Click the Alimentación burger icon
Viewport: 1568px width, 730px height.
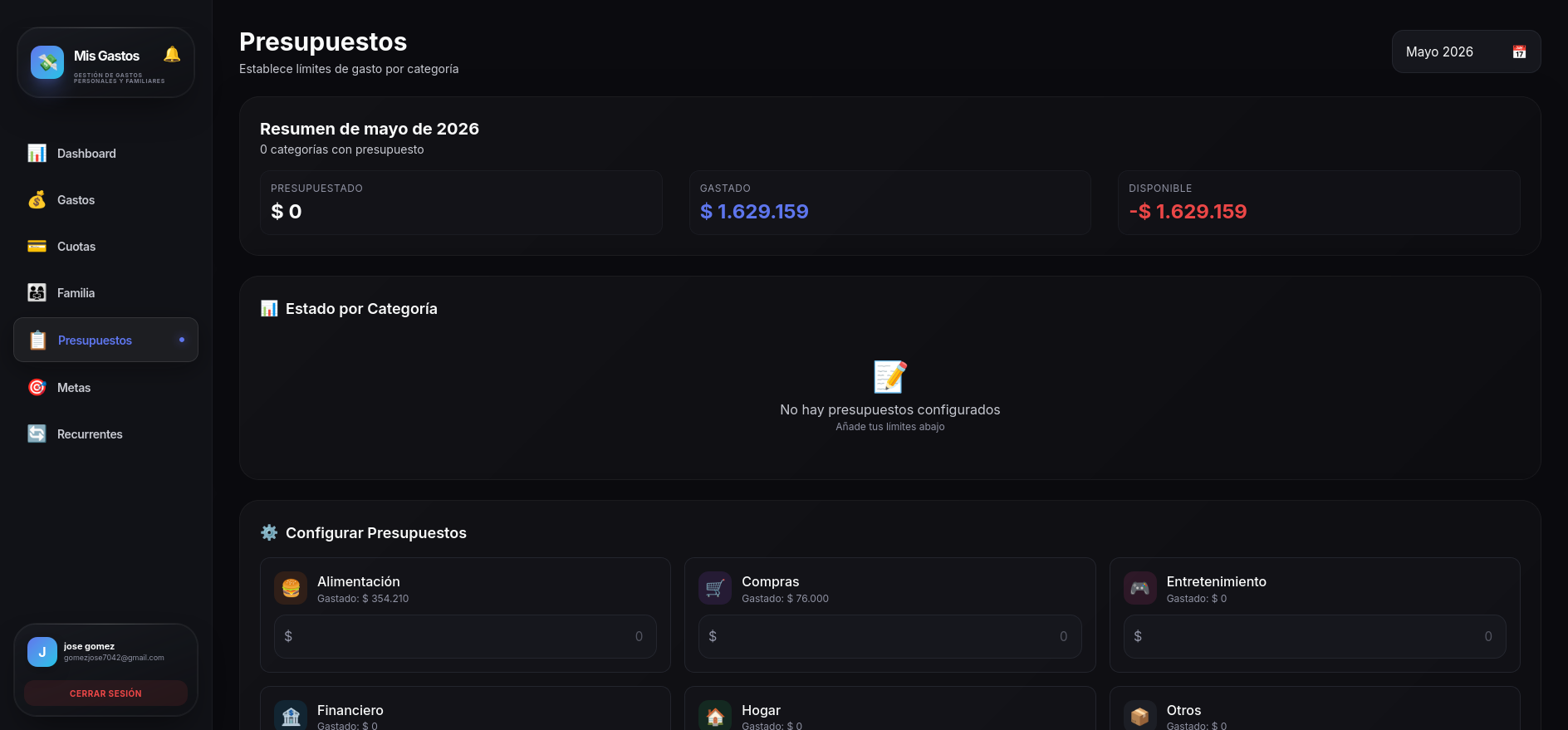291,589
